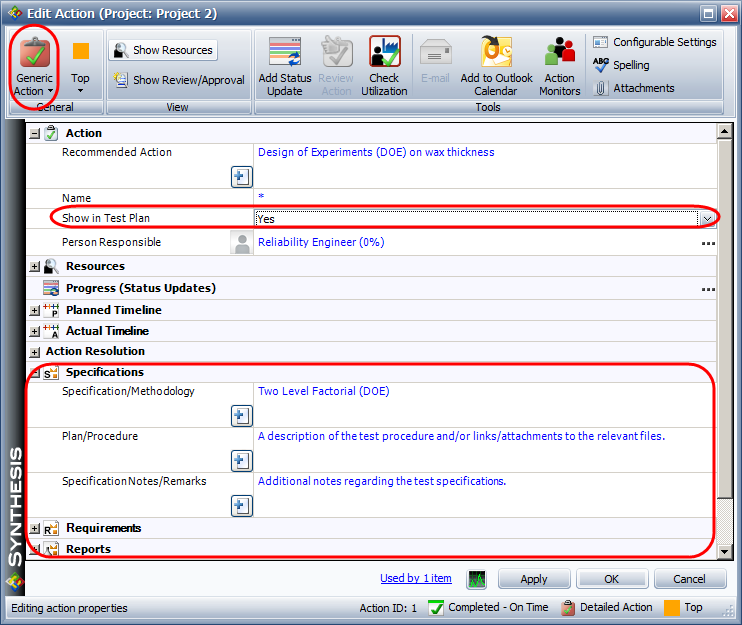The image size is (742, 625).
Task: Click the Used by 1 item link
Action: pyautogui.click(x=415, y=578)
